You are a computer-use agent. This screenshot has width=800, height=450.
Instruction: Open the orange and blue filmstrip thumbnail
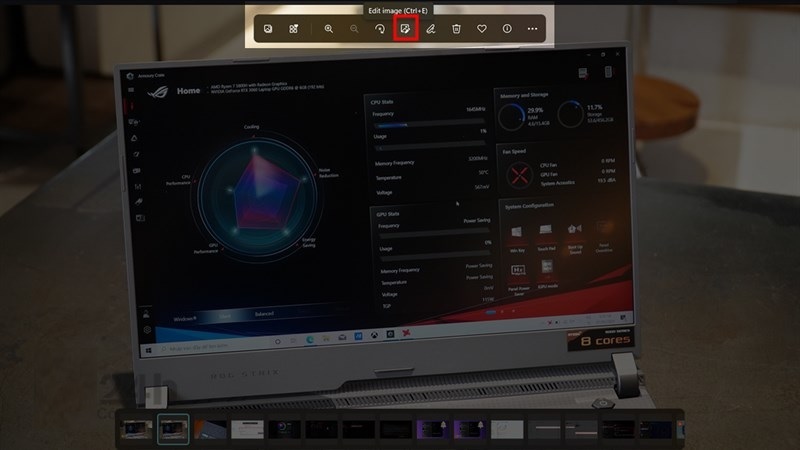(x=210, y=430)
